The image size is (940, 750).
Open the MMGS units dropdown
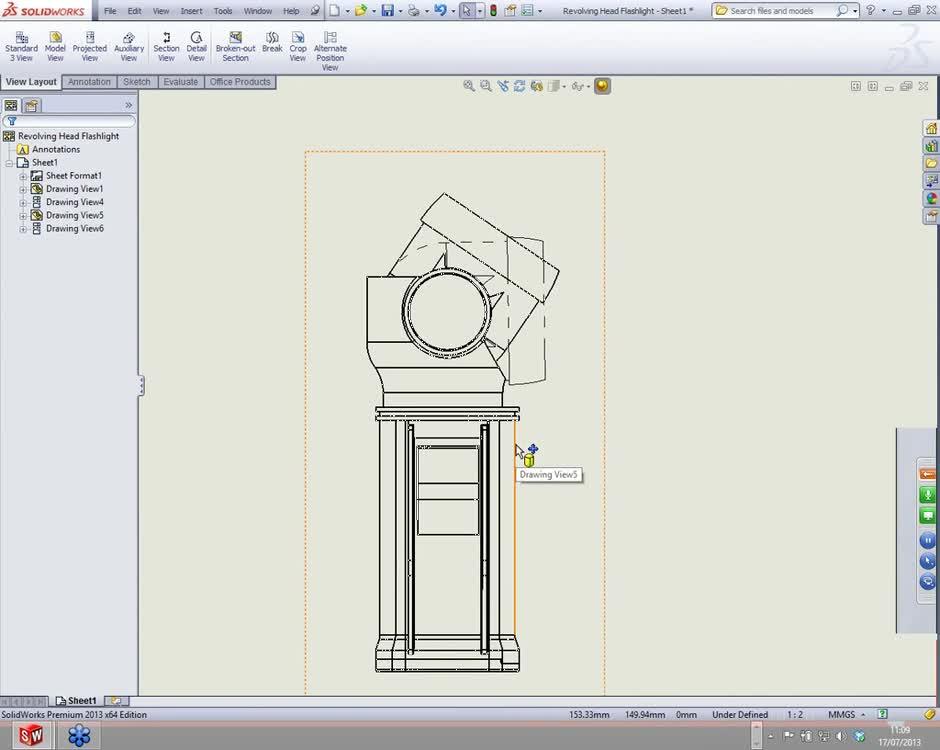(x=861, y=714)
